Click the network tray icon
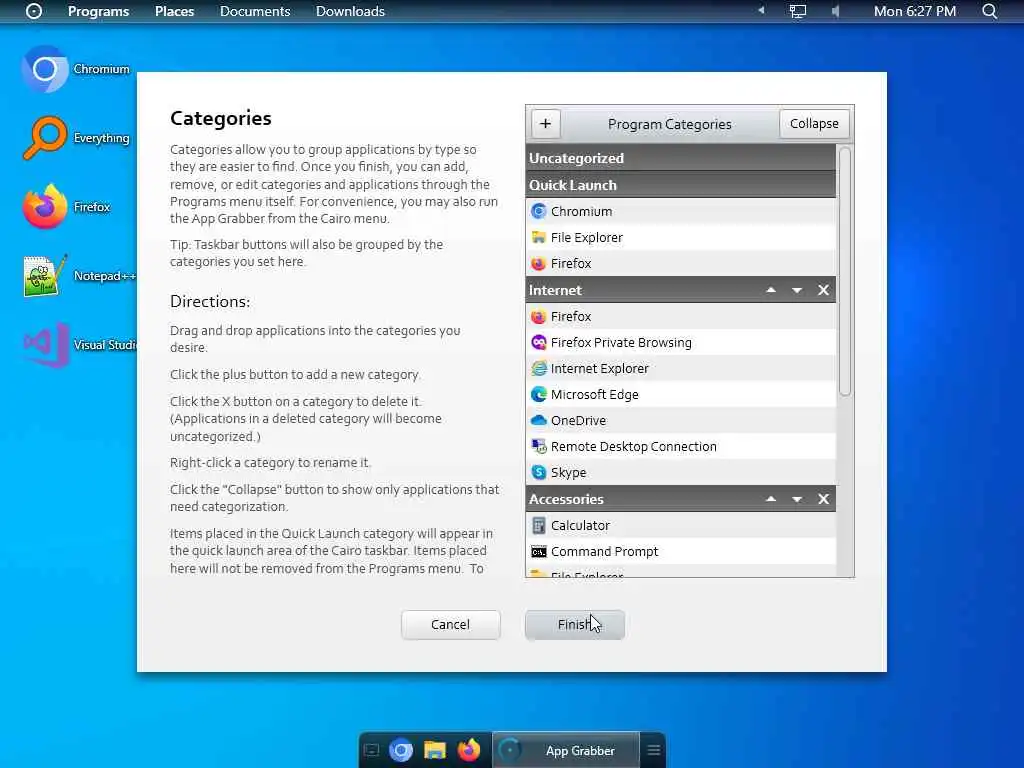1024x768 pixels. click(x=797, y=11)
